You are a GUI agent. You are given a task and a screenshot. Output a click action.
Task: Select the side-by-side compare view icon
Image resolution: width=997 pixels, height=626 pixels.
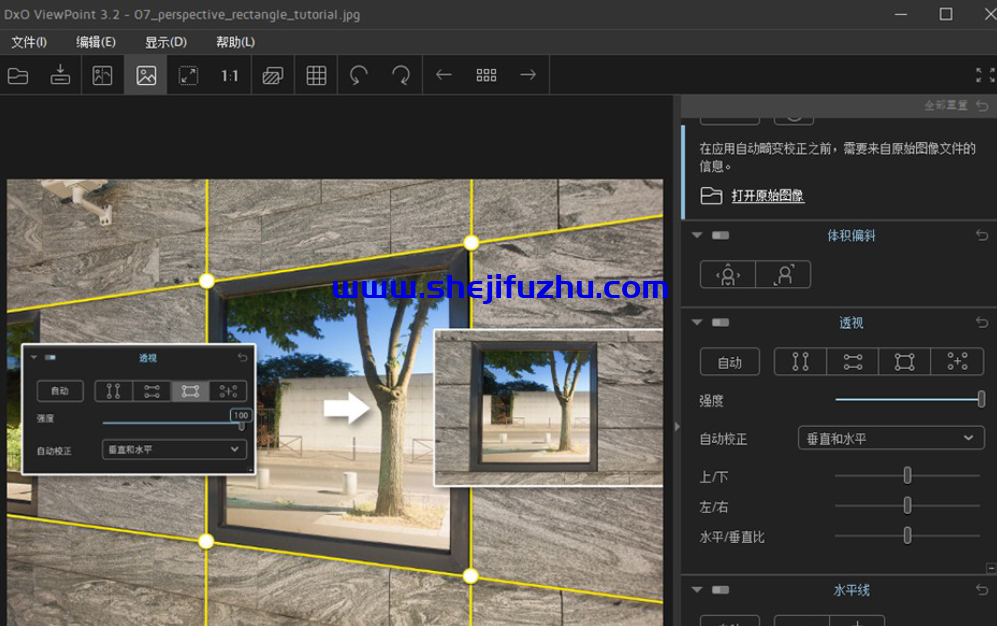click(102, 75)
